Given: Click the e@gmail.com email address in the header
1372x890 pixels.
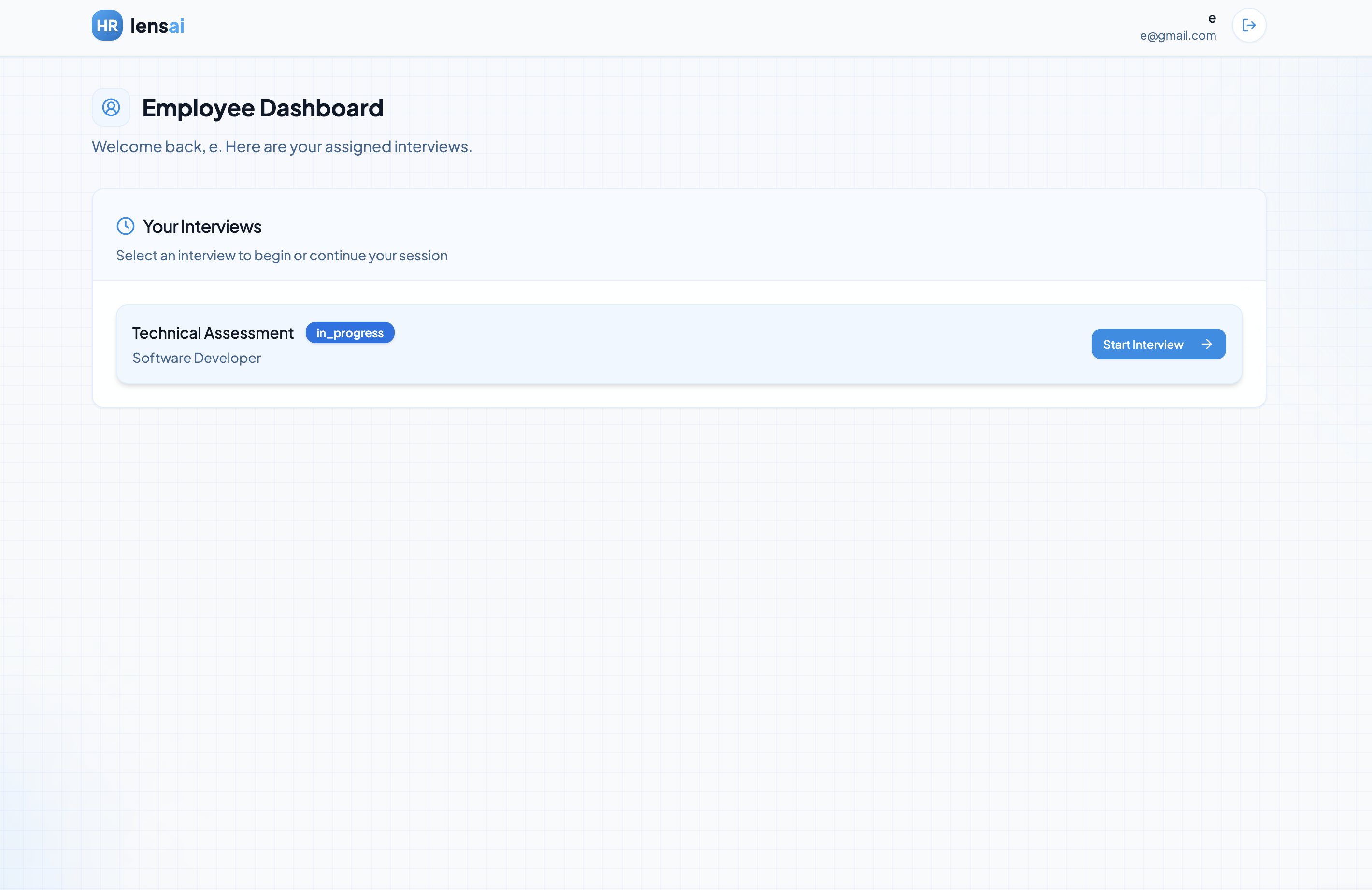Looking at the screenshot, I should click(x=1178, y=36).
